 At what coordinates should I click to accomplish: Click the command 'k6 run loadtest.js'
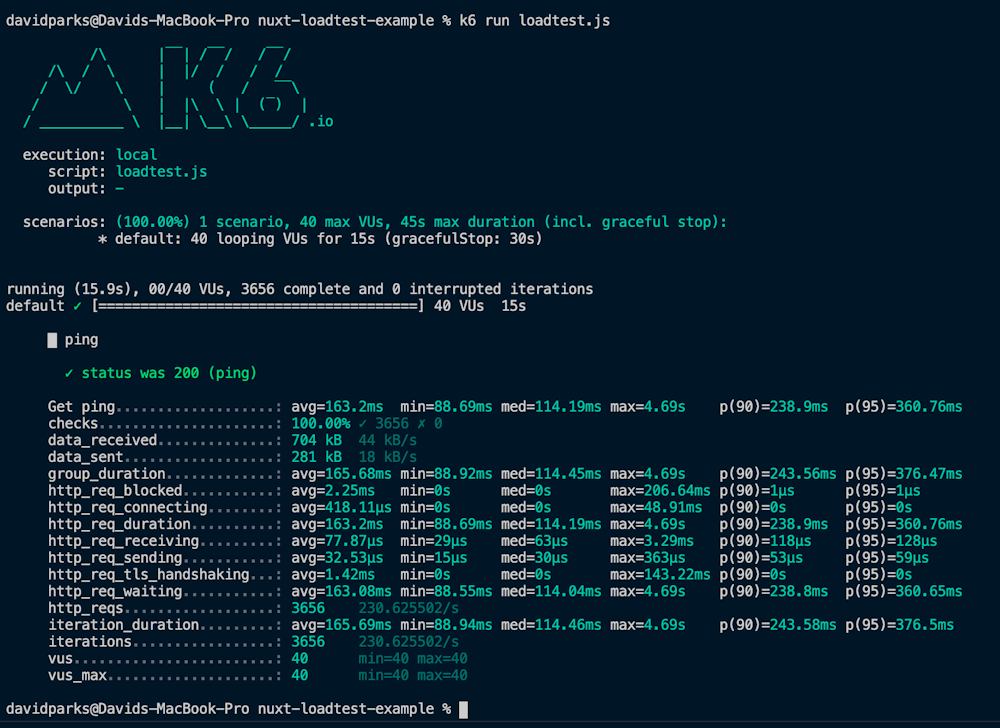click(x=534, y=20)
